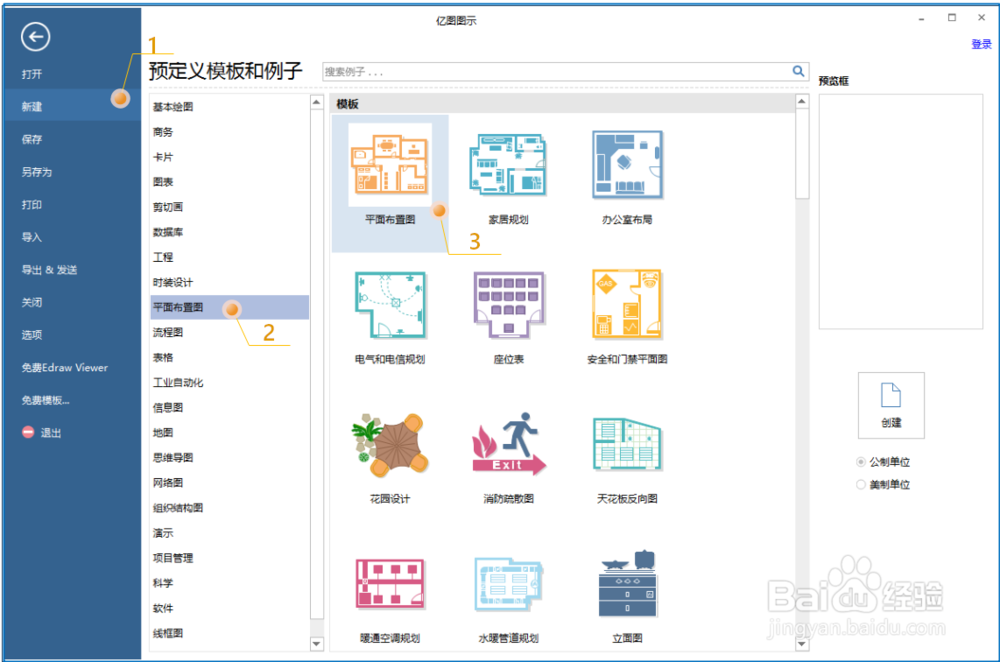Select the 平面布置图 category in list

[230, 307]
